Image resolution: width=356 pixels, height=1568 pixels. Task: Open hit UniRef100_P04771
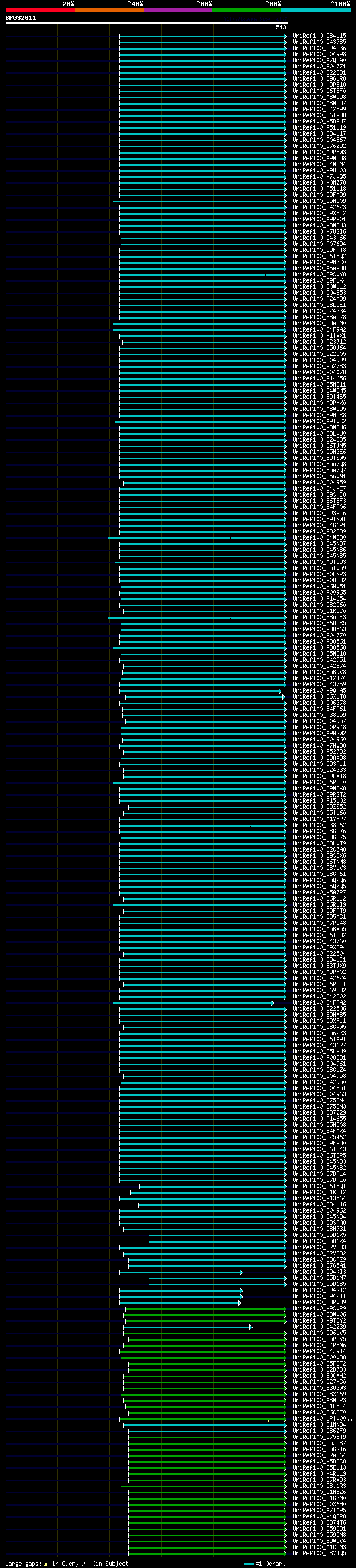pyautogui.click(x=319, y=66)
